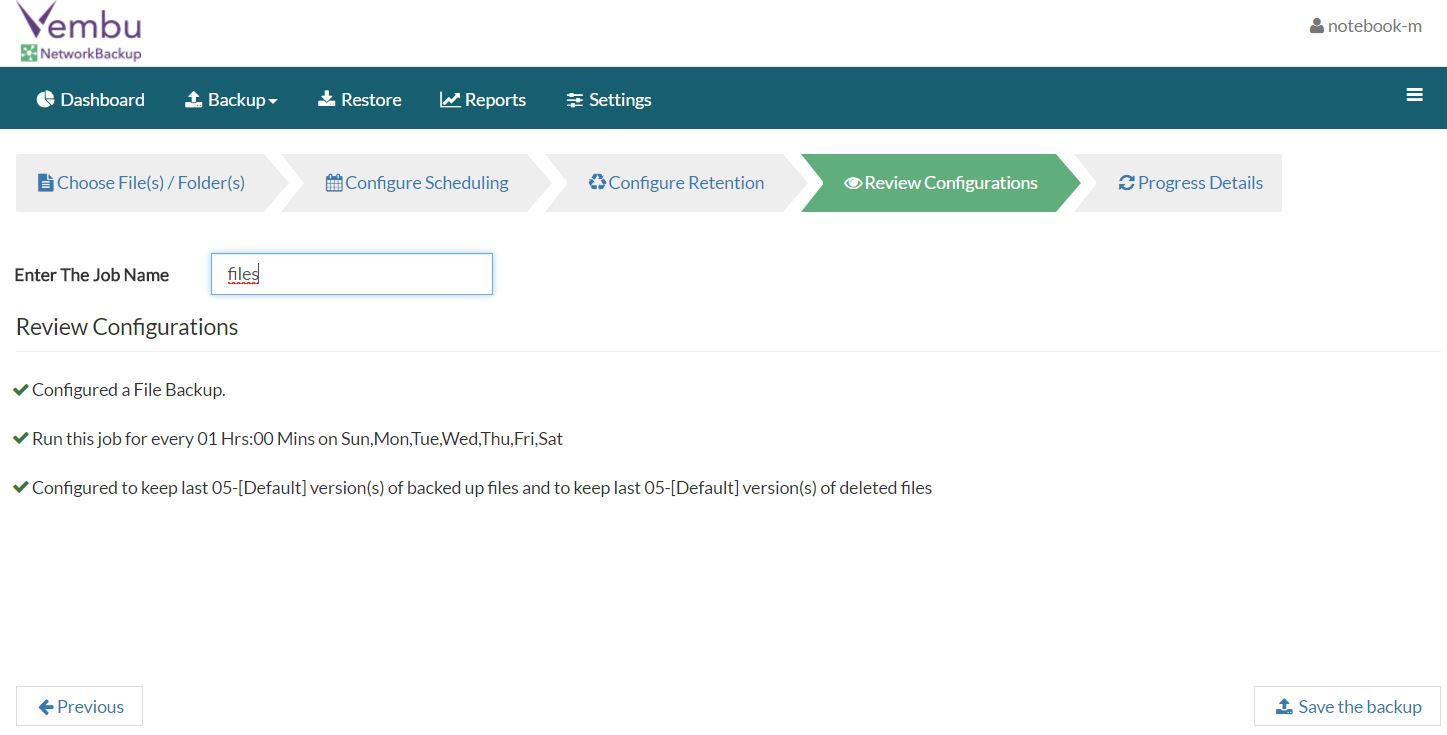This screenshot has width=1447, height=735.
Task: Select the Dashboard clock icon
Action: point(44,98)
